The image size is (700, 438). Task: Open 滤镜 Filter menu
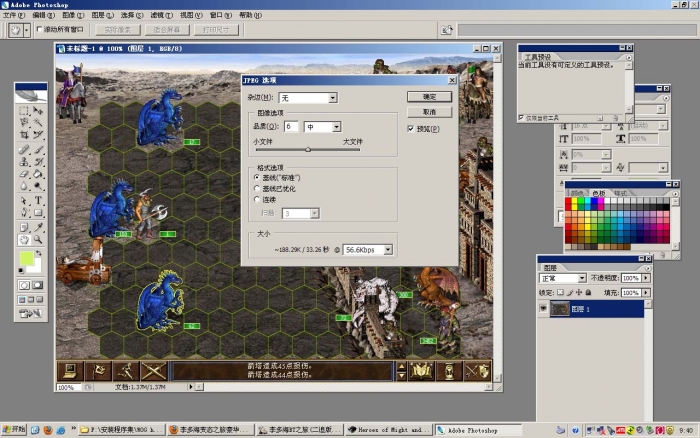pos(161,15)
